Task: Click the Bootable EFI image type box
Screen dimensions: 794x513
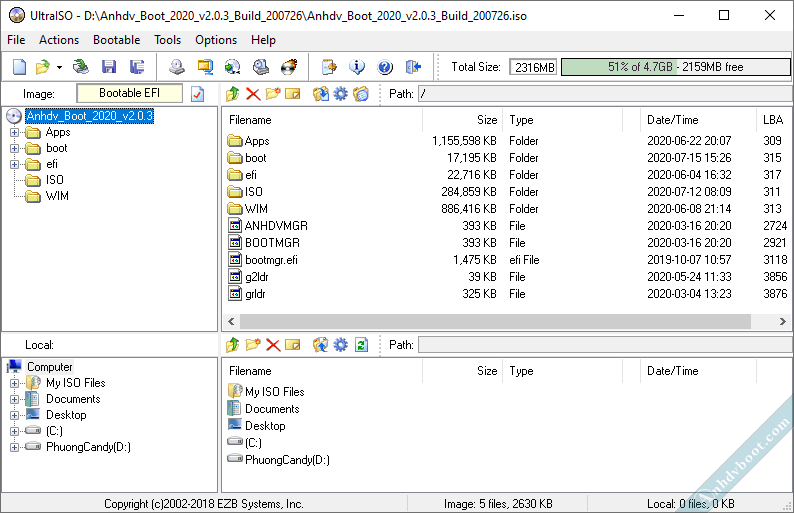Action: click(130, 93)
